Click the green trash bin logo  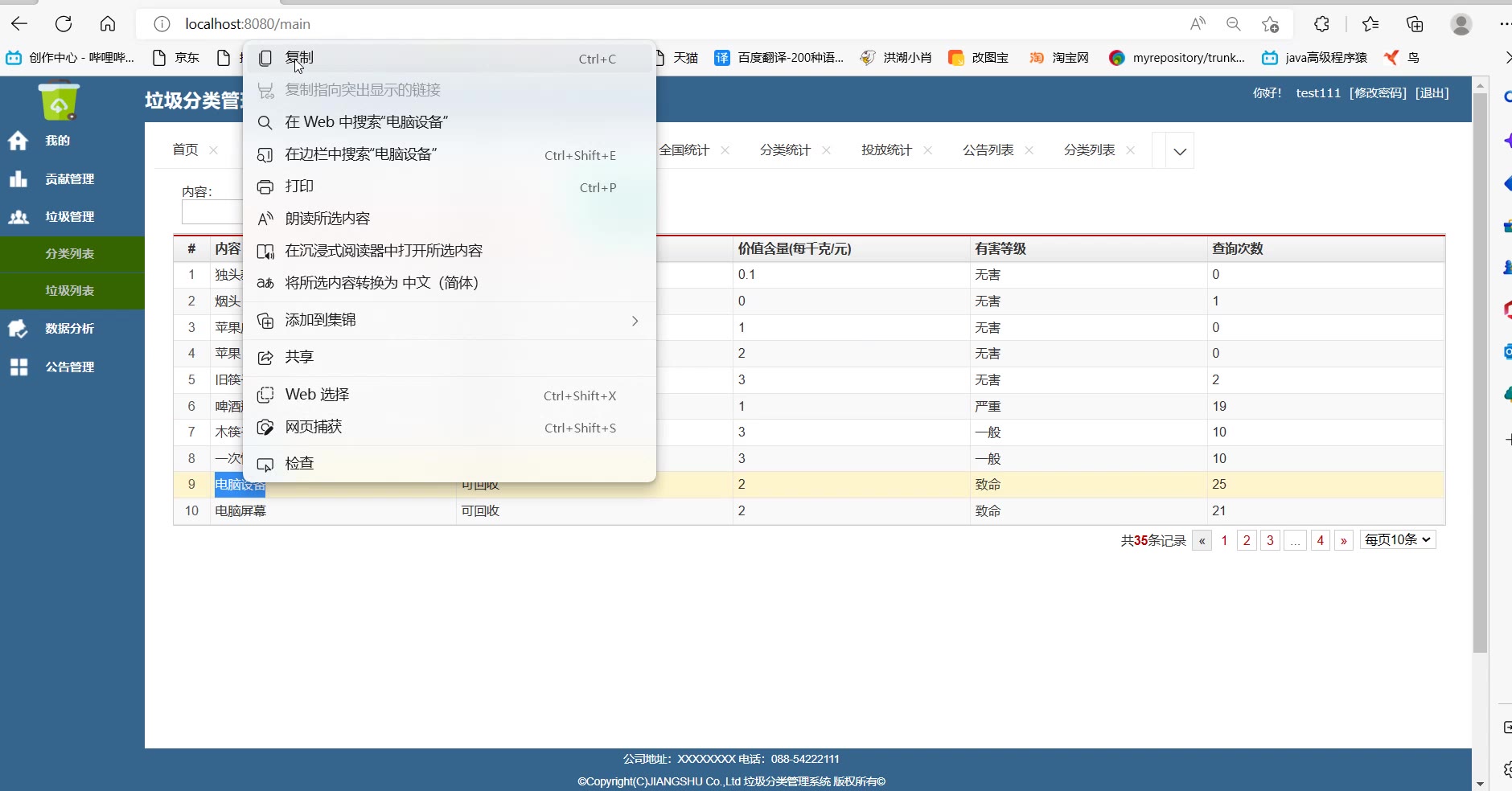(x=59, y=101)
